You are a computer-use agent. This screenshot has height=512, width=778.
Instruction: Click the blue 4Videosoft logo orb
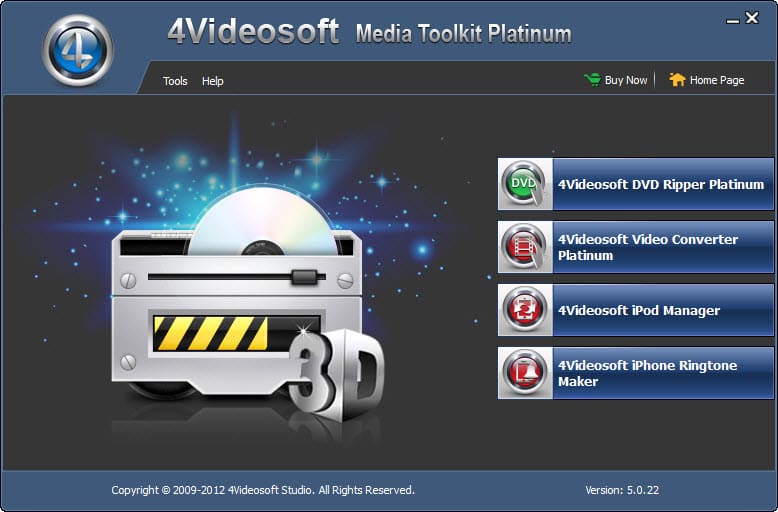point(78,51)
